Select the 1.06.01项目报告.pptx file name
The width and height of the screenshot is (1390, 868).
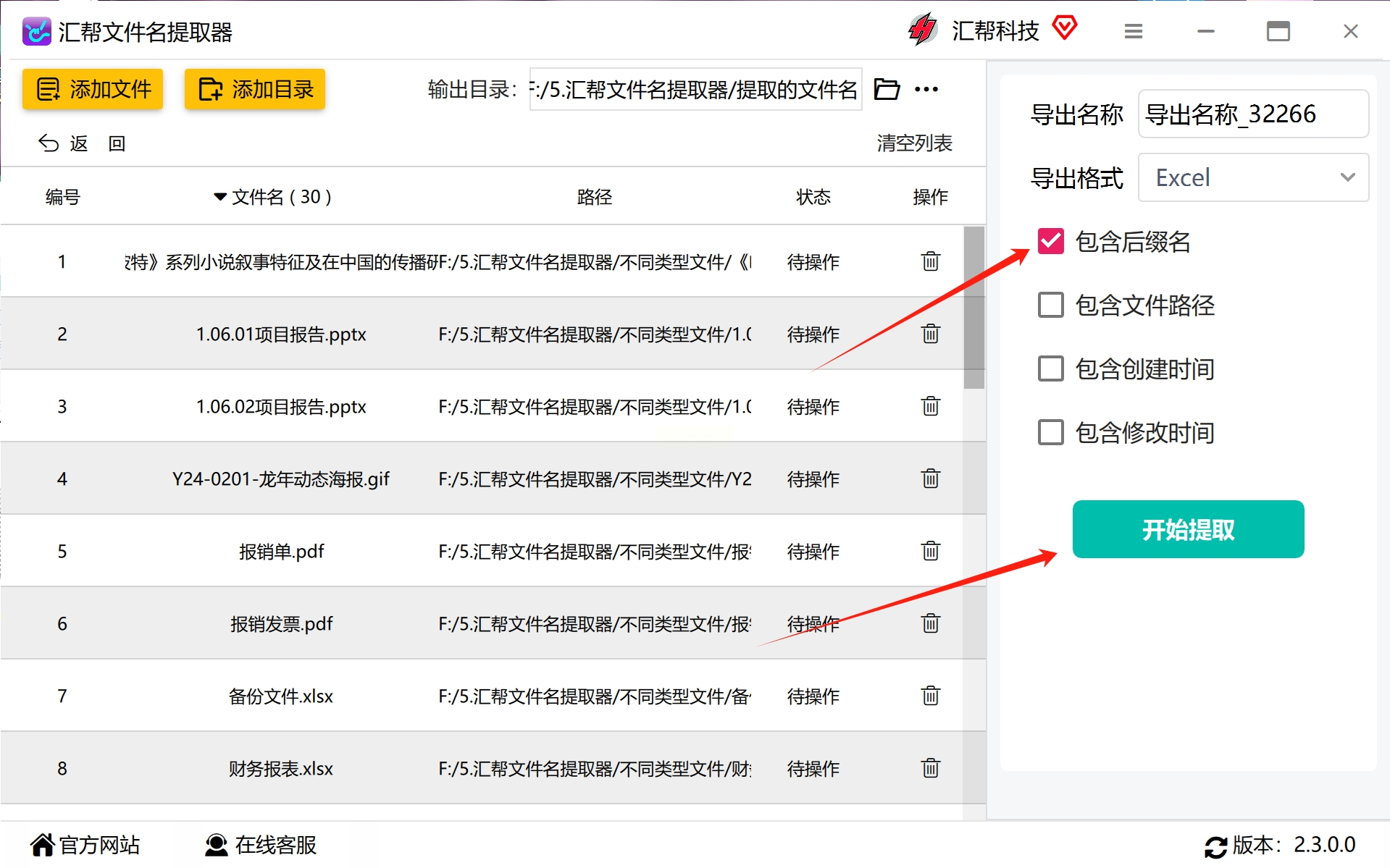[x=281, y=334]
